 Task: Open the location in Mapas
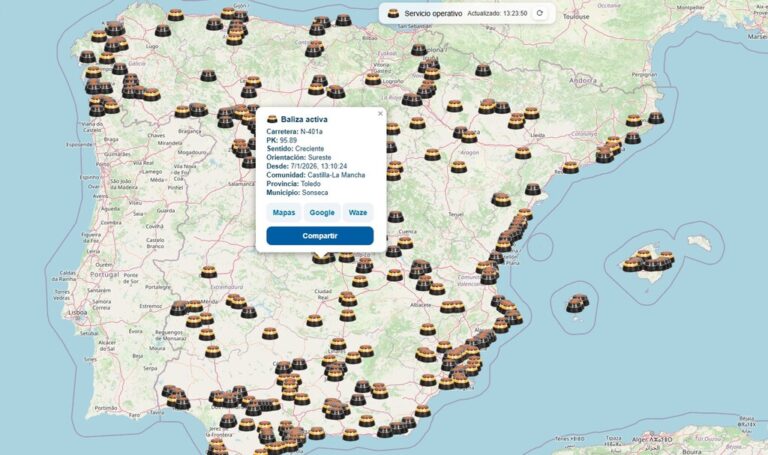point(284,212)
